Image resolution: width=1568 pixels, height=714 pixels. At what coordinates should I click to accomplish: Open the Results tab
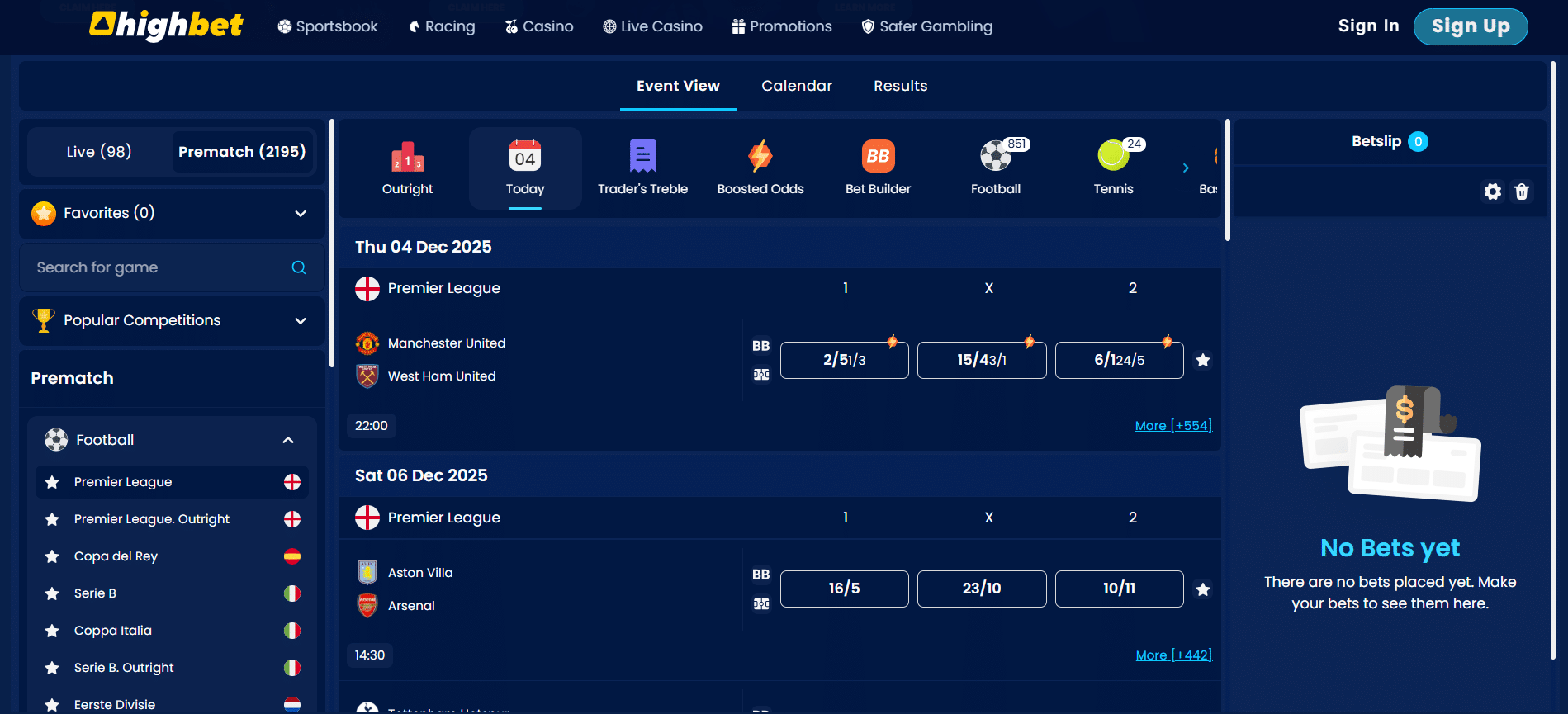(x=901, y=86)
